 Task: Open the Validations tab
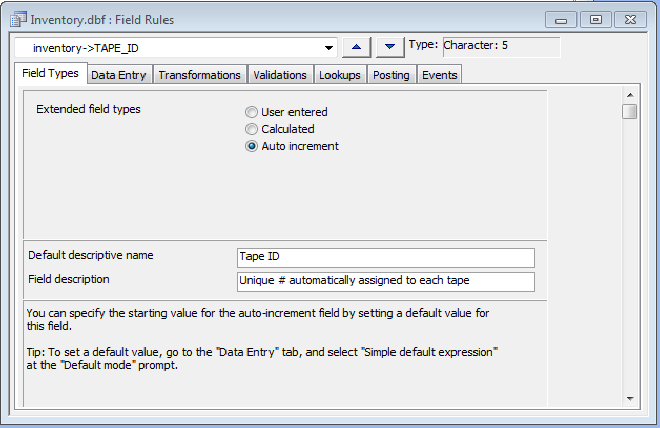tap(280, 75)
